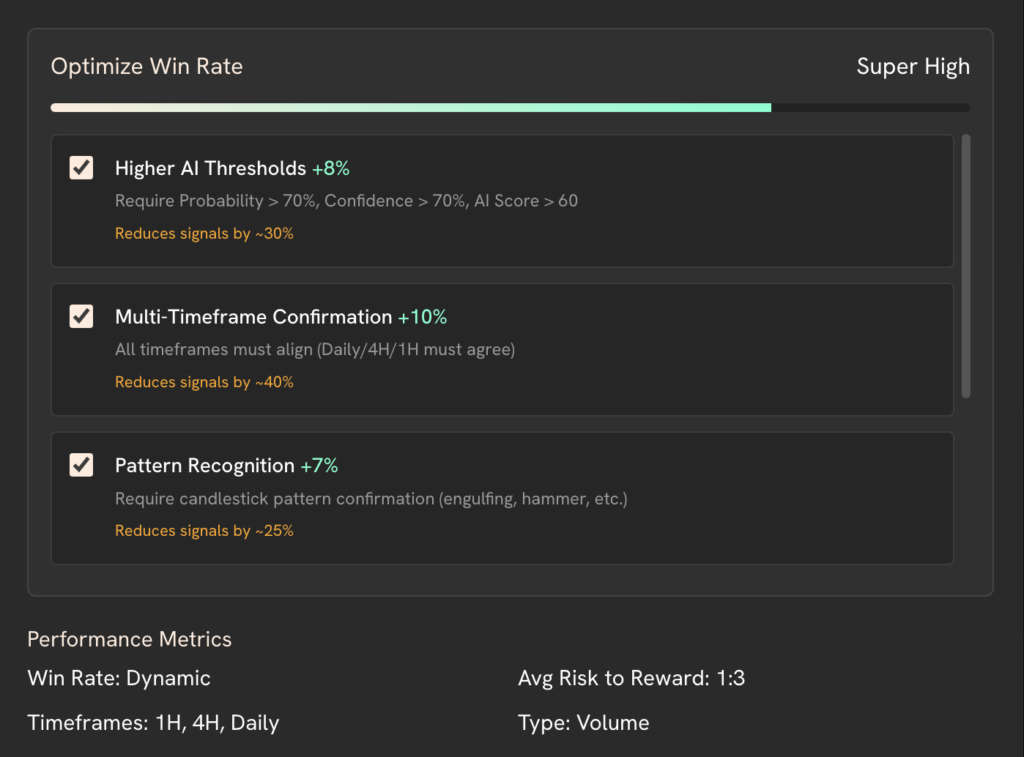Click the +7% win rate boost label
Image resolution: width=1024 pixels, height=757 pixels.
point(319,466)
